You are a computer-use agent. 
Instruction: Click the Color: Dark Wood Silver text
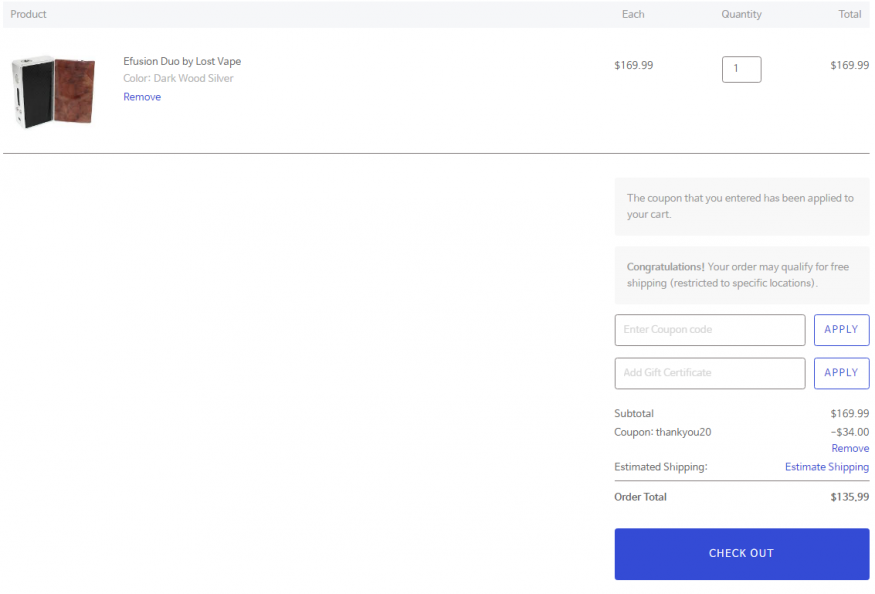tap(178, 78)
